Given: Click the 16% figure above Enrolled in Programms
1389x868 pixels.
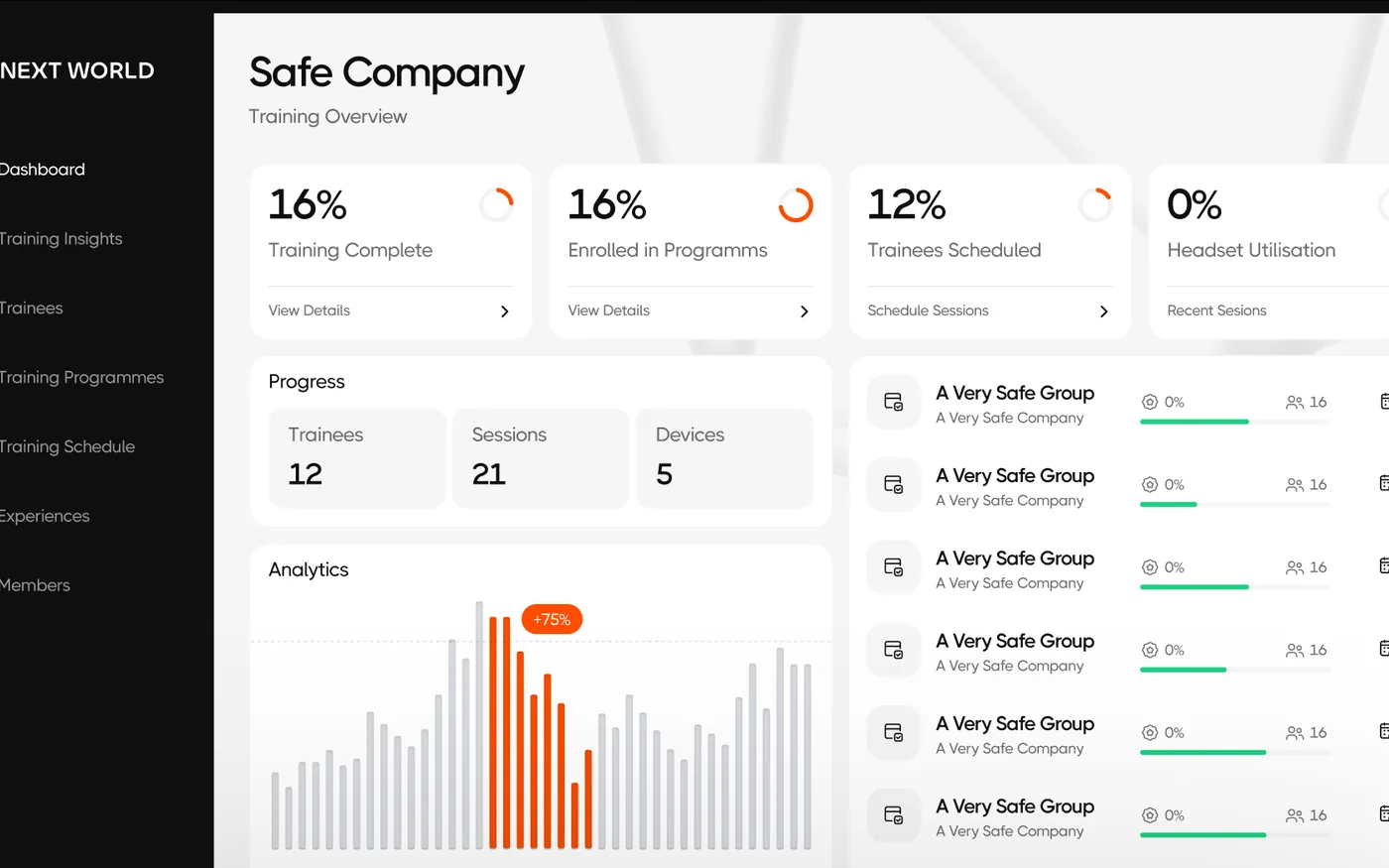Looking at the screenshot, I should [607, 205].
